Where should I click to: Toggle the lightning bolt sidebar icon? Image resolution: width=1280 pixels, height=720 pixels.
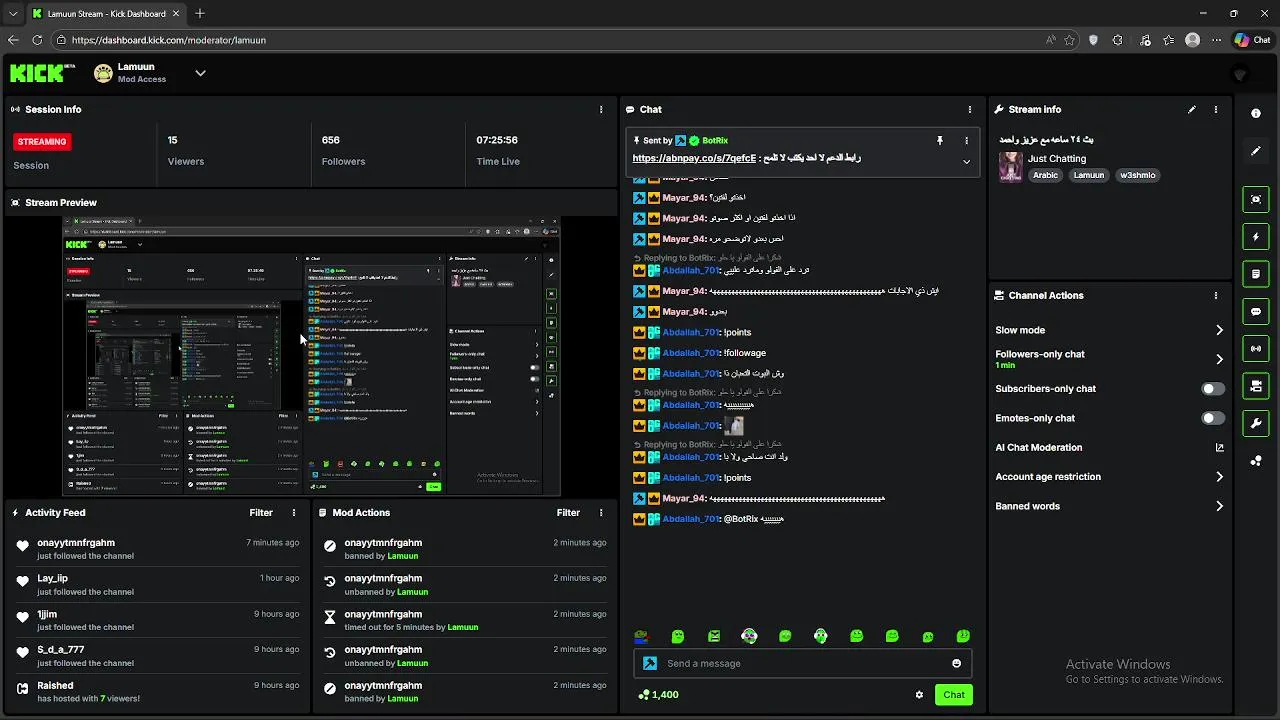(1256, 237)
